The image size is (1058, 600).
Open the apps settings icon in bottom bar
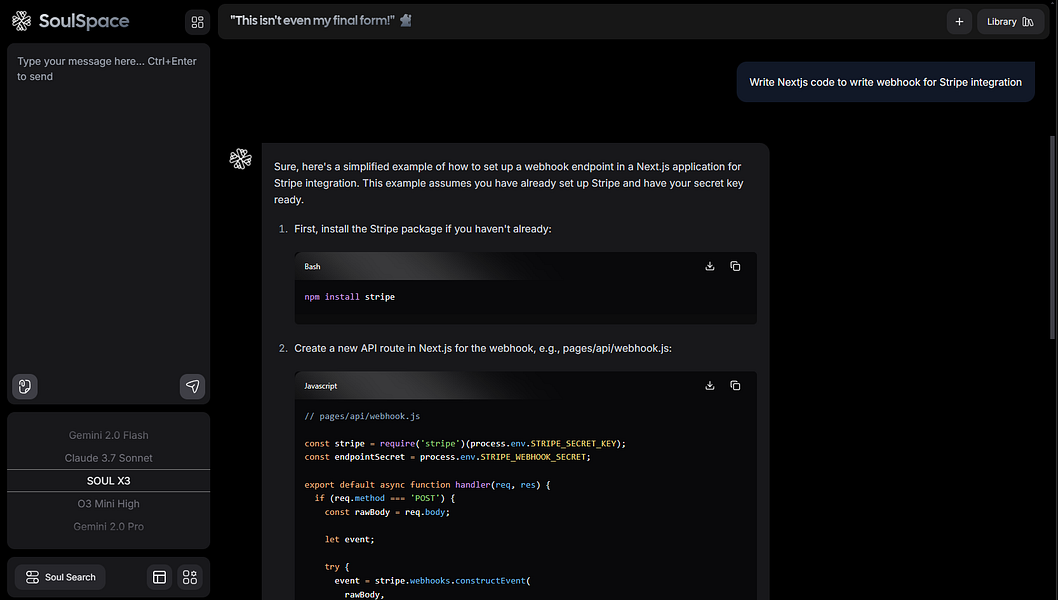click(190, 577)
